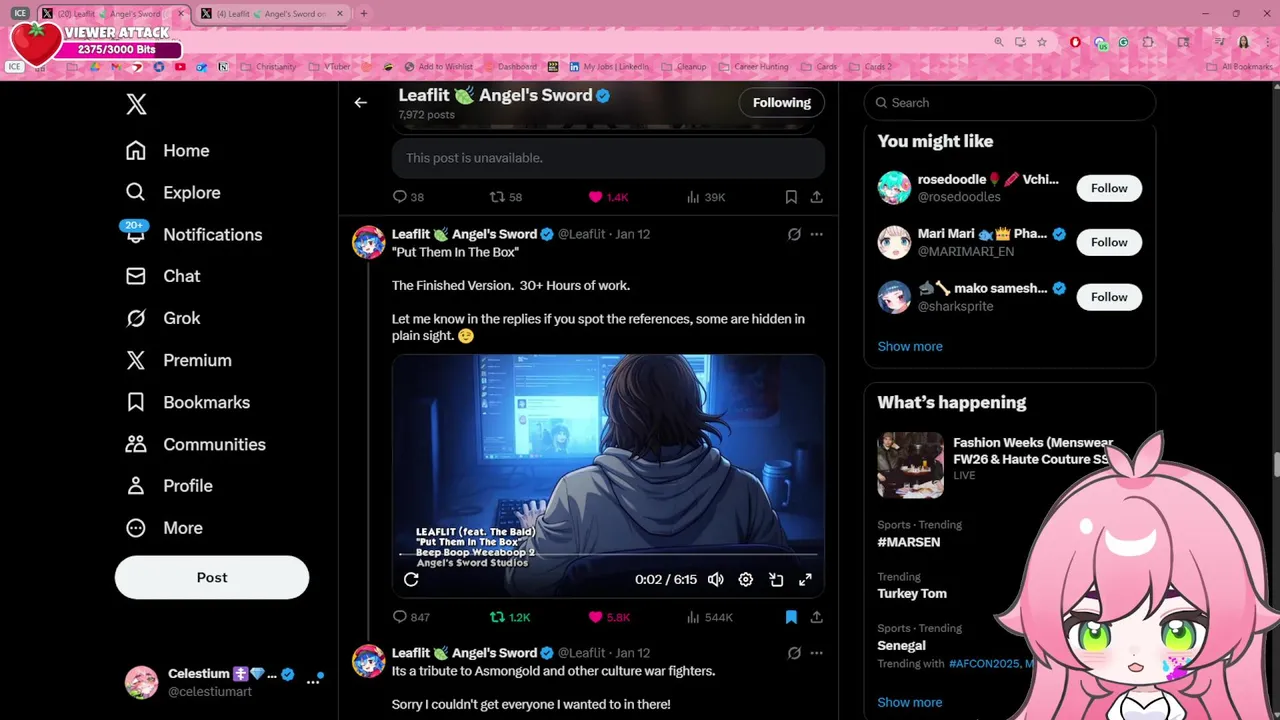Click the Following button on Leaflit's profile

782,102
